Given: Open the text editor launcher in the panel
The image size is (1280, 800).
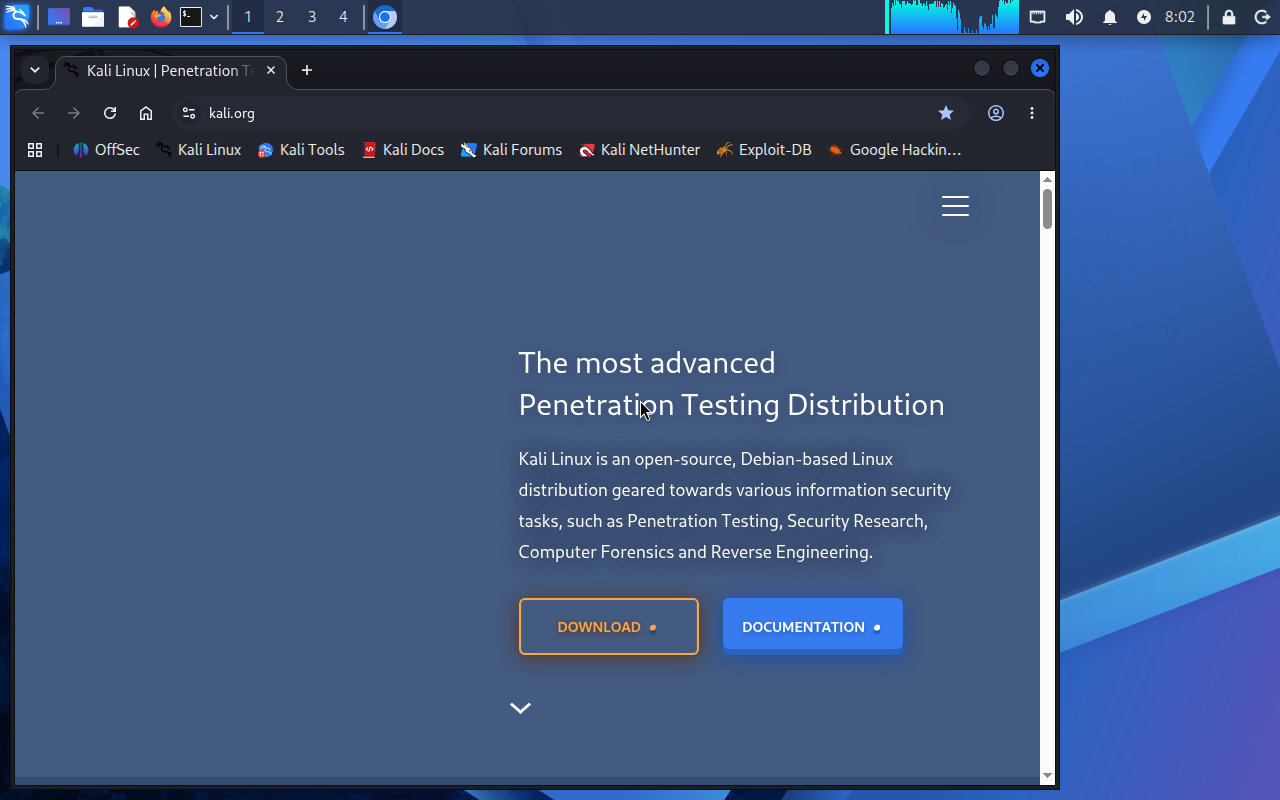Looking at the screenshot, I should coord(127,17).
